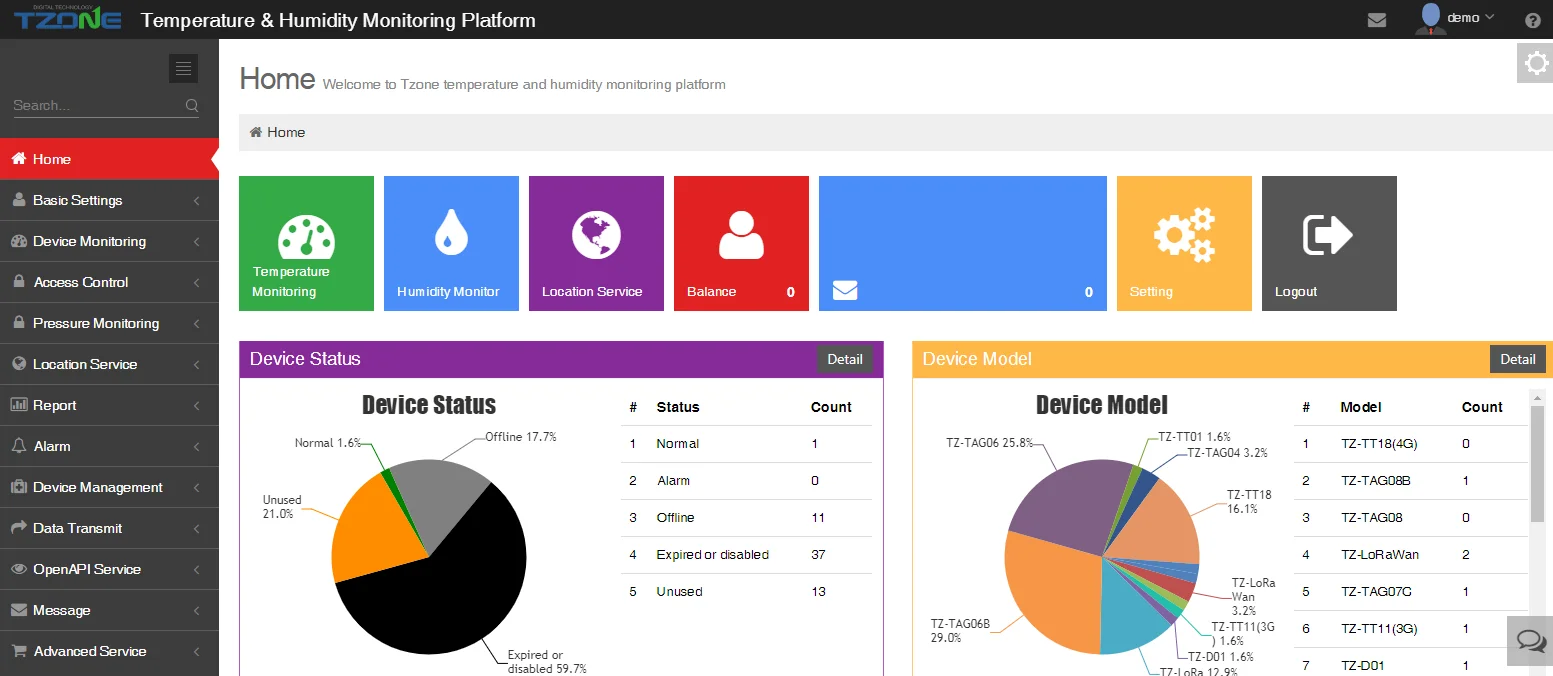Click the OpenAPI Service eye icon
The width and height of the screenshot is (1553, 676).
point(18,569)
